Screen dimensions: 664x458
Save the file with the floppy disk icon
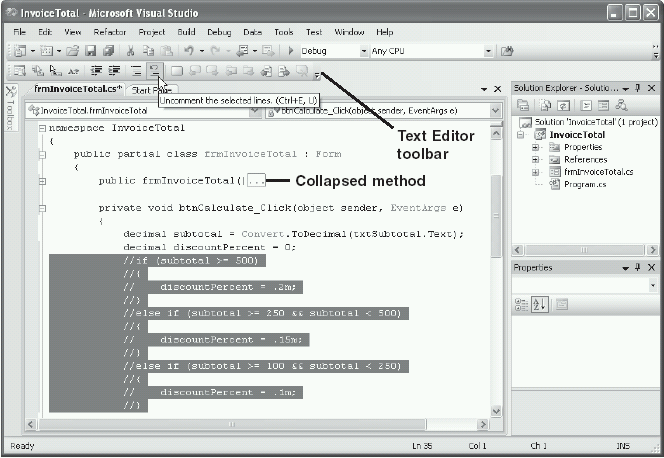tap(91, 51)
